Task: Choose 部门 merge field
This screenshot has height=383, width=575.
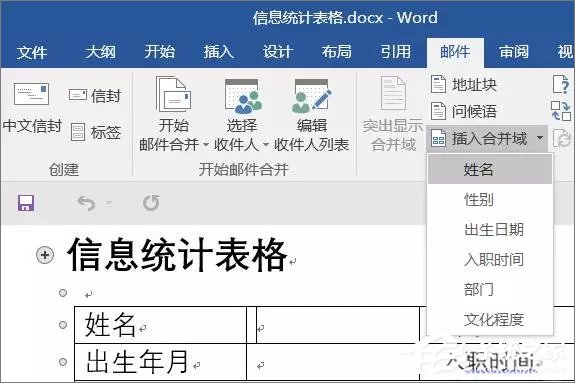Action: click(x=490, y=290)
